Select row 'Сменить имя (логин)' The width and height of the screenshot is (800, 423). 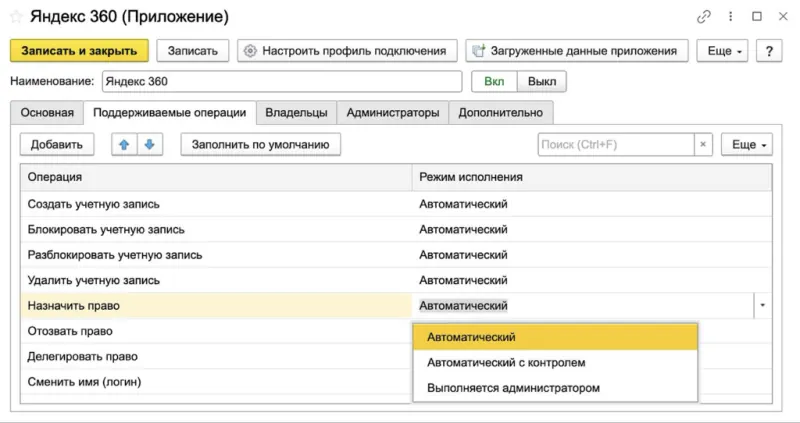point(216,382)
